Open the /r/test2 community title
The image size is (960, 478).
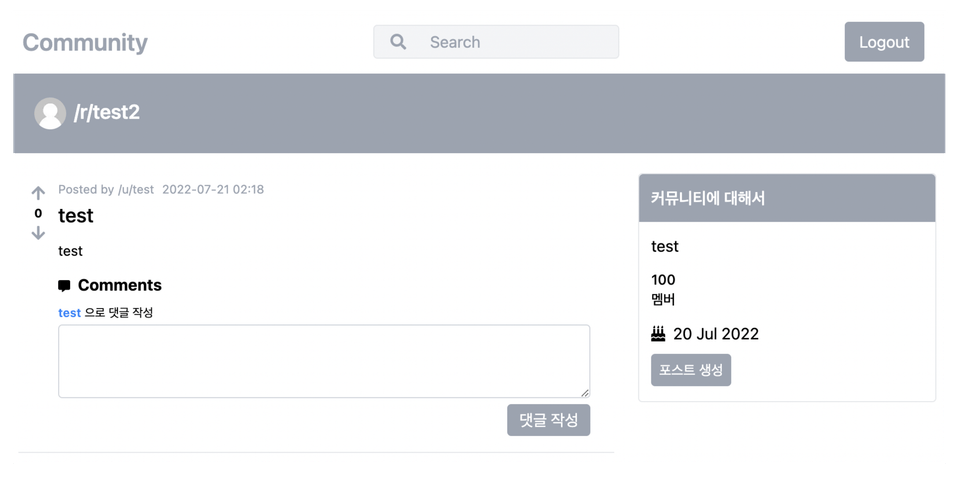pos(107,112)
